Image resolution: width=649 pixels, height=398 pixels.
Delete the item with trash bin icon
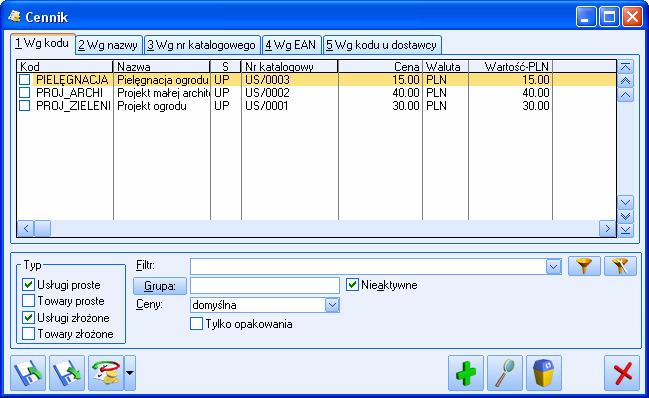544,373
